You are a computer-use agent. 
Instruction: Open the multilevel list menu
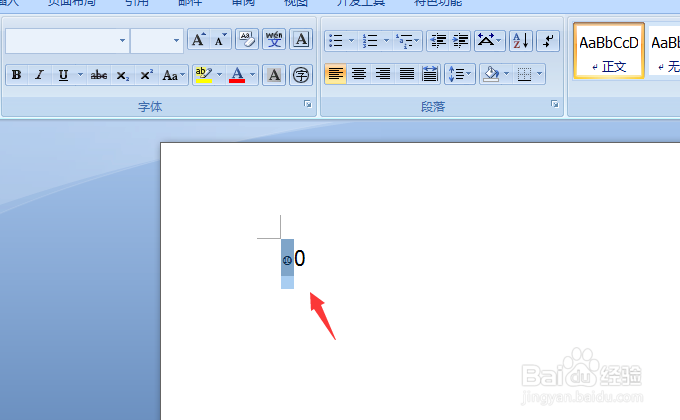(x=408, y=41)
